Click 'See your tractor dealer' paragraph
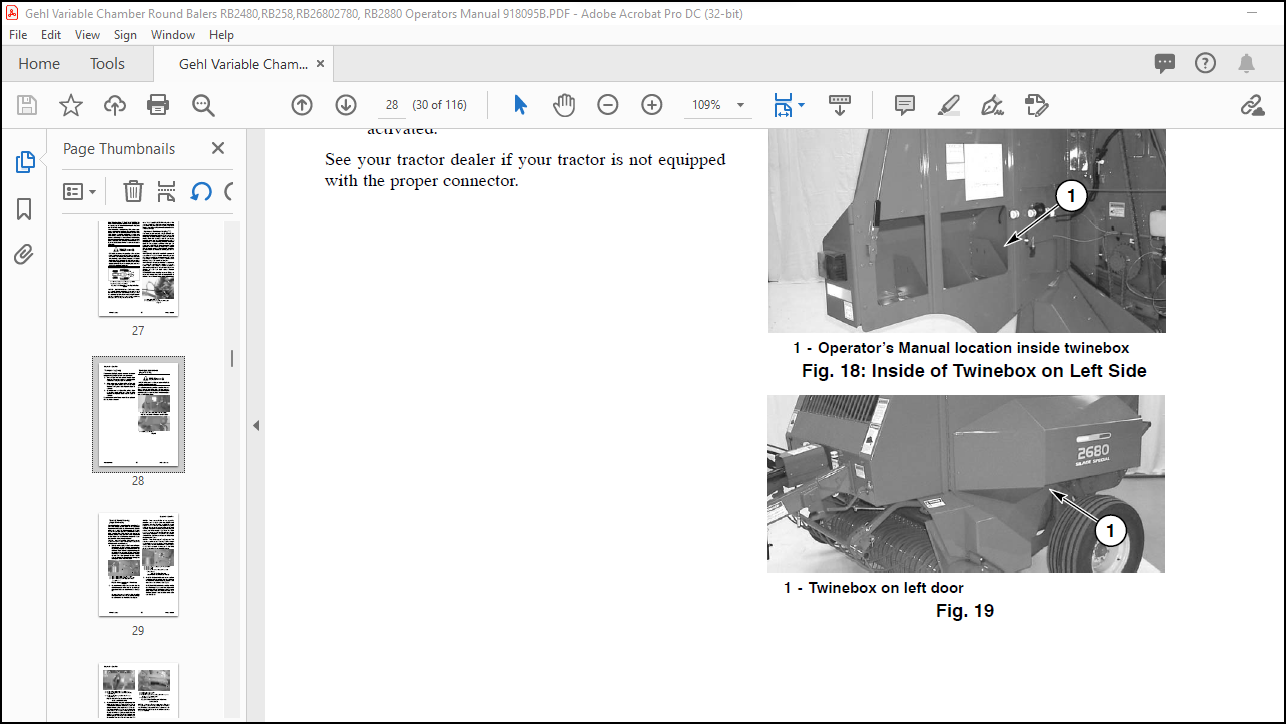Screen dimensions: 1286x724 coord(525,170)
